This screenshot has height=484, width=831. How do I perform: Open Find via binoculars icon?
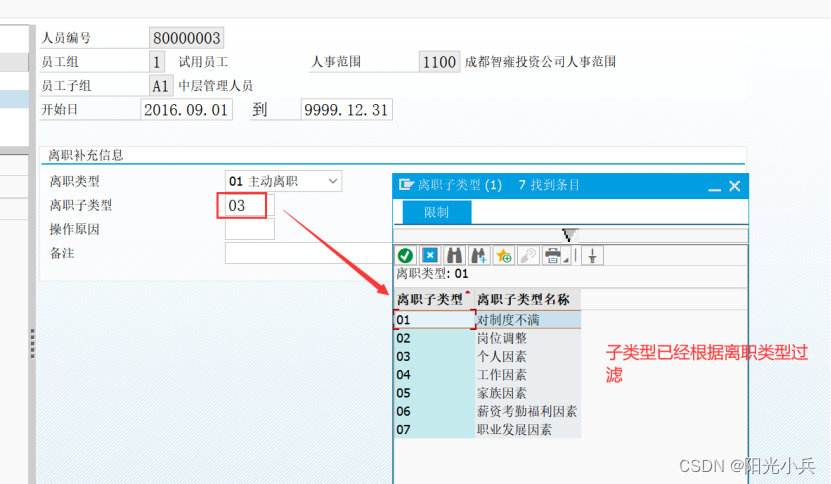click(454, 256)
